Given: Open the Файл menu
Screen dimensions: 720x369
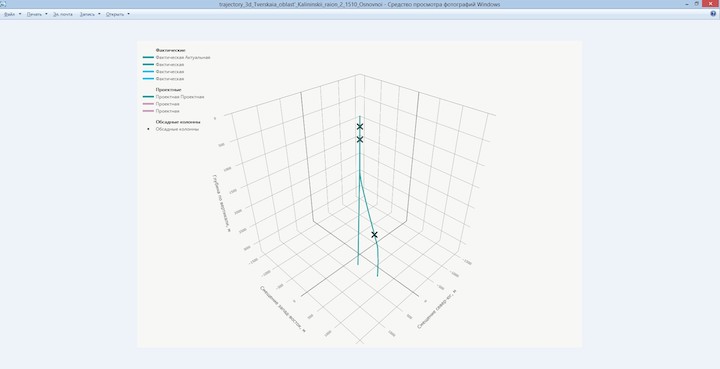Looking at the screenshot, I should click(x=10, y=14).
